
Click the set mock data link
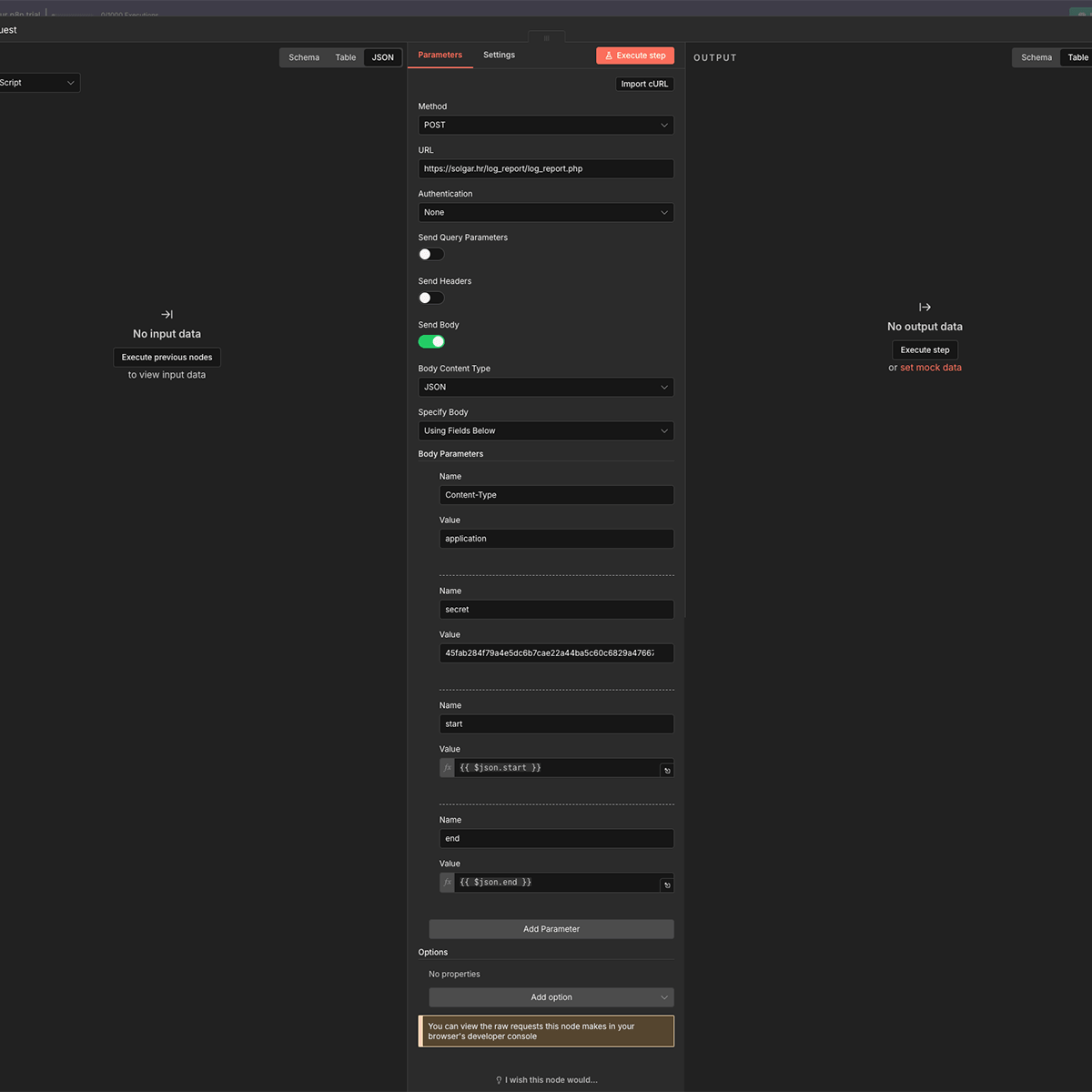pyautogui.click(x=930, y=368)
